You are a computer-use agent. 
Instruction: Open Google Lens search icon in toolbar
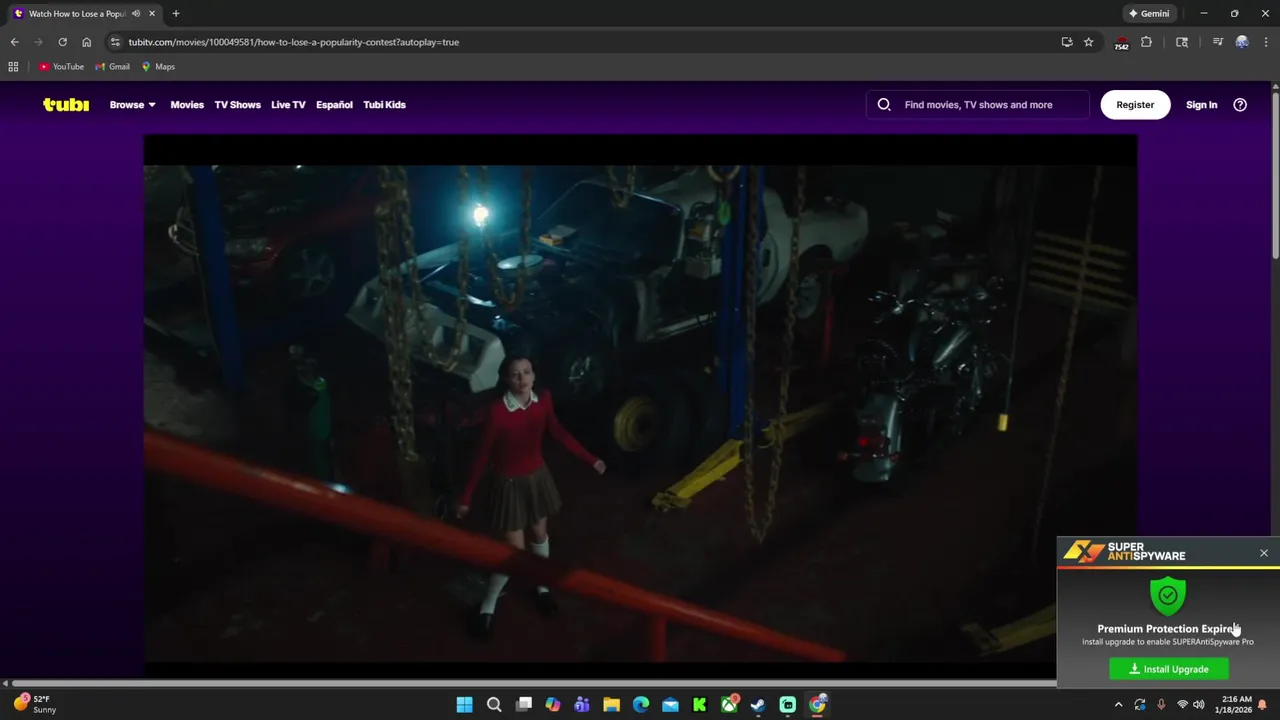click(1182, 42)
